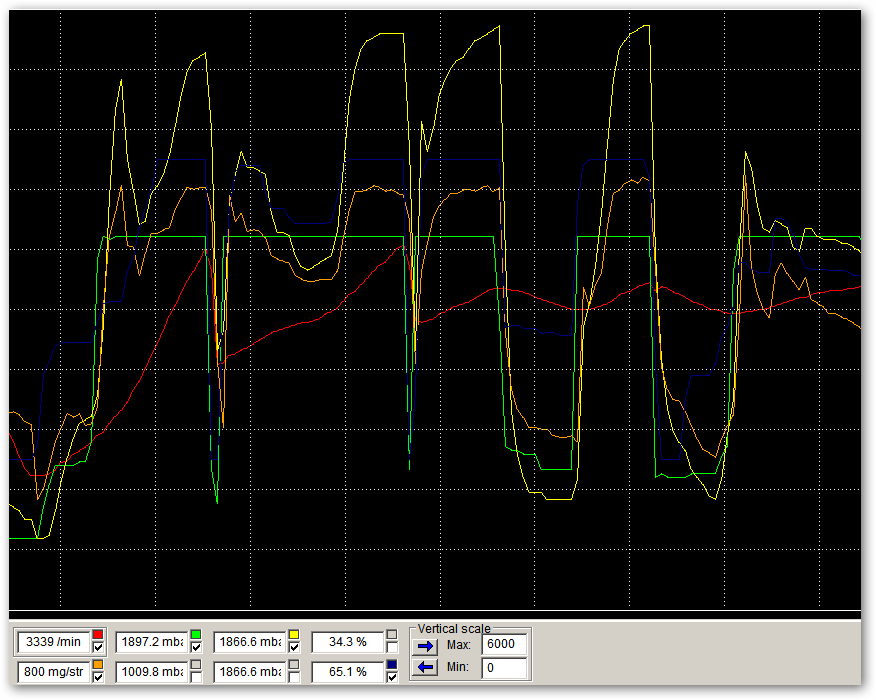Select the lower 1866.6 mbar value box
Screen dimensions: 876x700
pyautogui.click(x=249, y=672)
